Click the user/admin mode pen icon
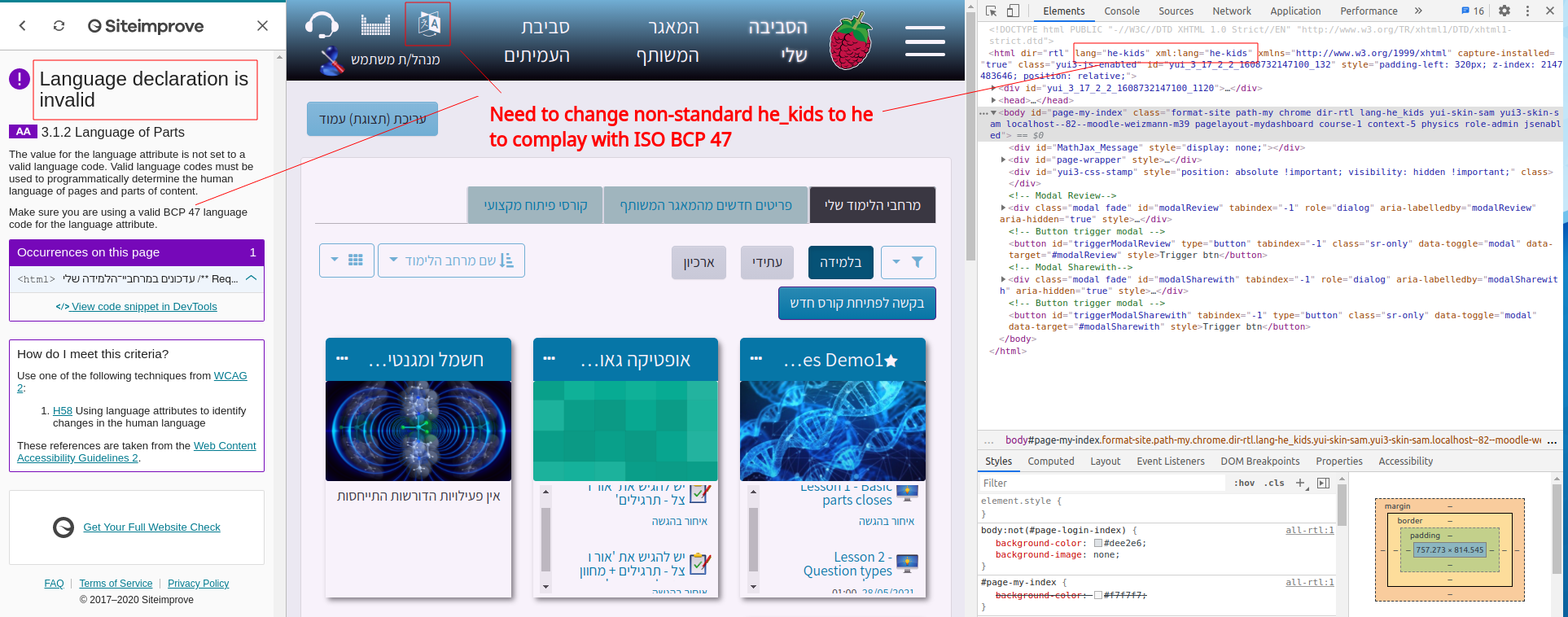The image size is (1568, 617). point(331,60)
